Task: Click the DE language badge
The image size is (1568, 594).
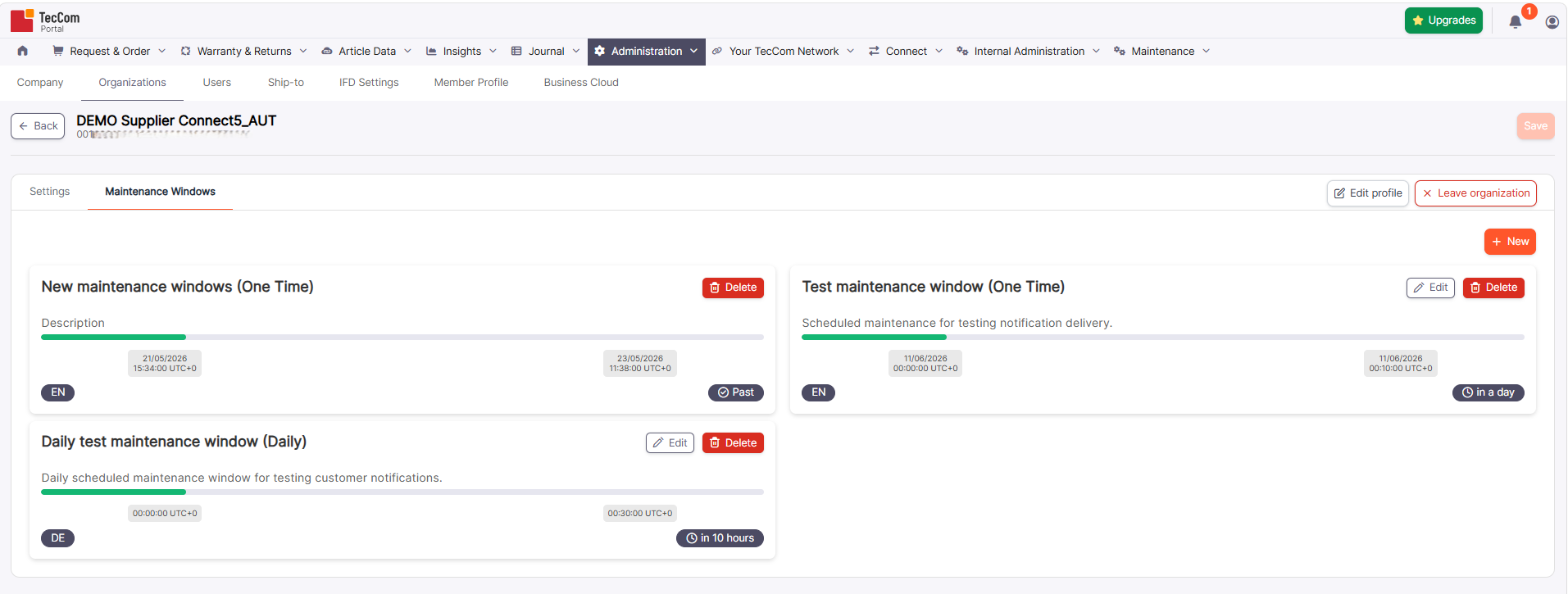Action: (x=58, y=538)
